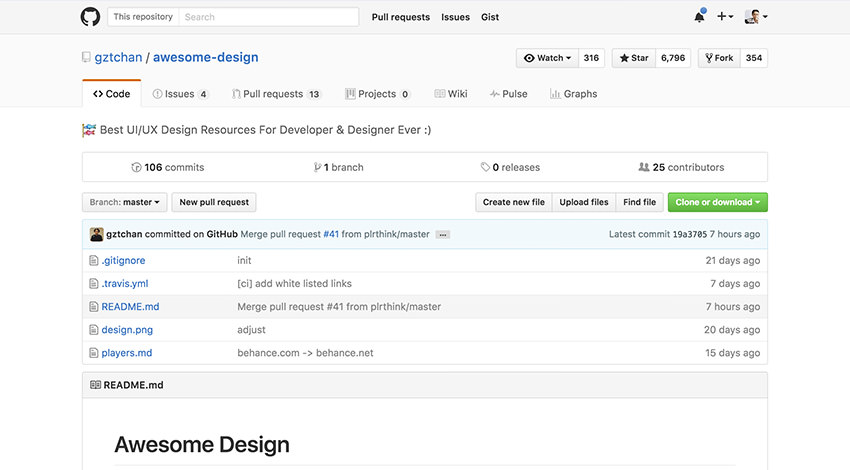Open the Wiki tab

click(x=451, y=94)
